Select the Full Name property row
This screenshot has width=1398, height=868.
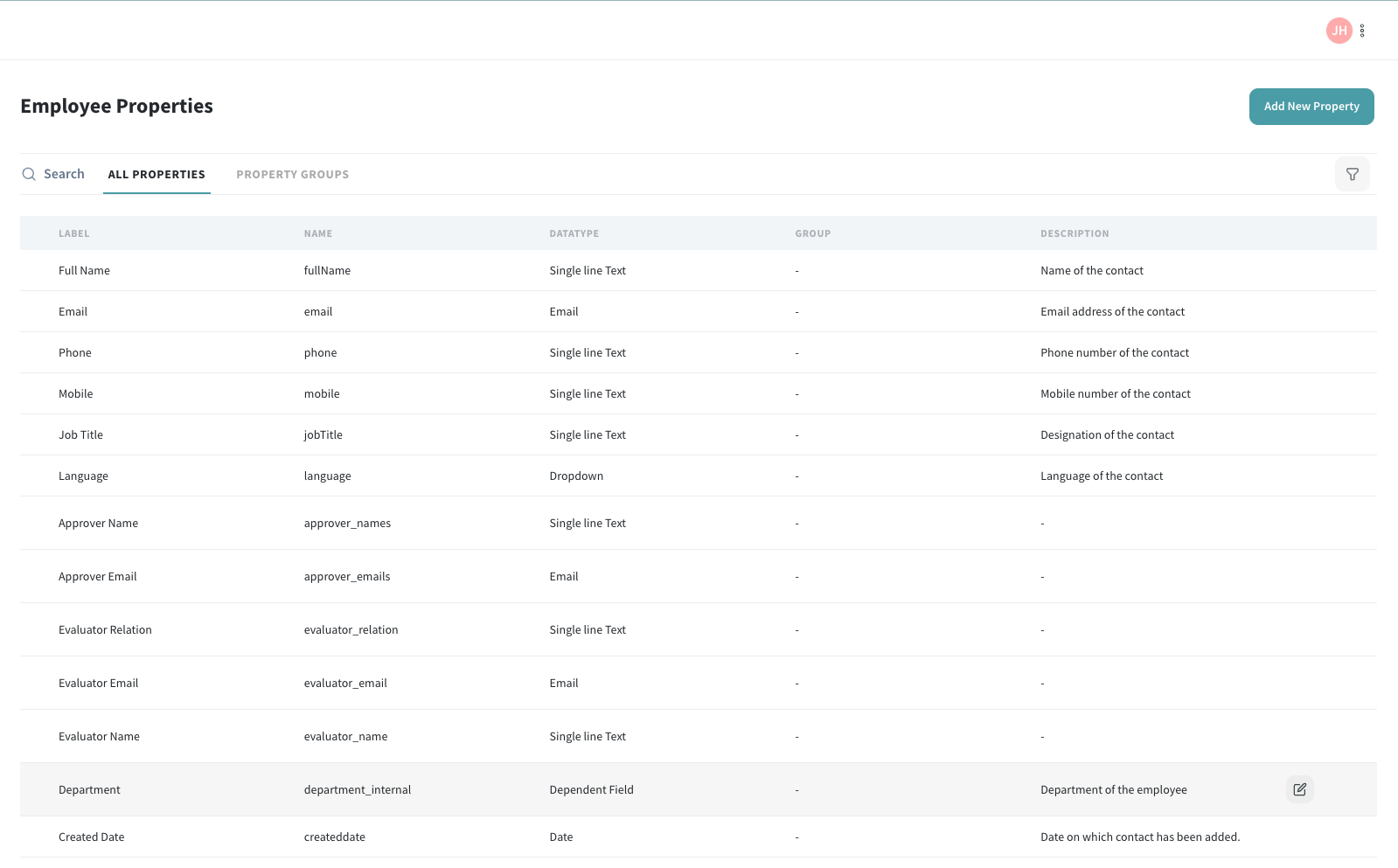pos(85,271)
